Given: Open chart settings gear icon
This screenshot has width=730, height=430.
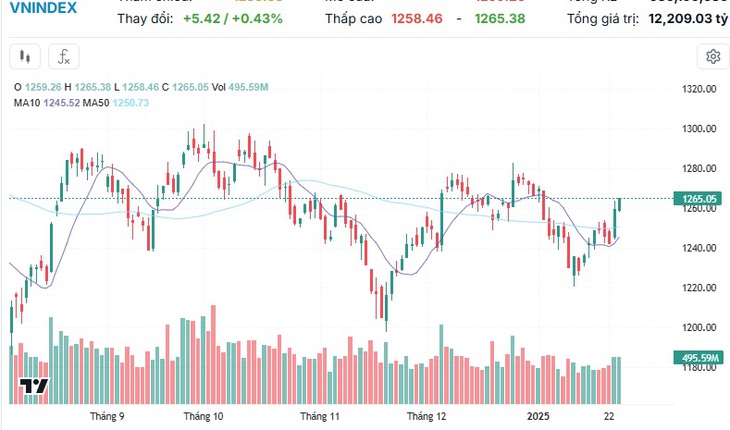Looking at the screenshot, I should (713, 57).
